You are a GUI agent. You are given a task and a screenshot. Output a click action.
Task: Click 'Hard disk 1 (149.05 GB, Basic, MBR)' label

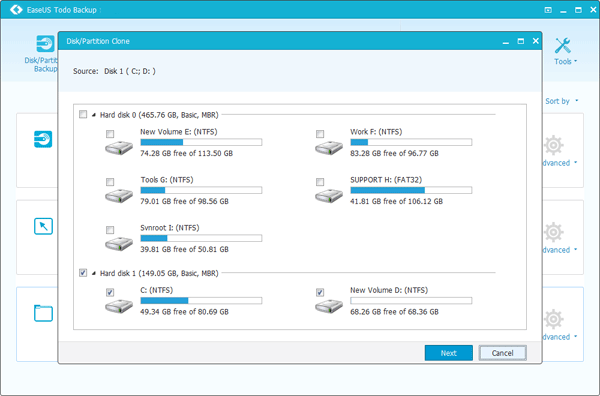tap(159, 273)
